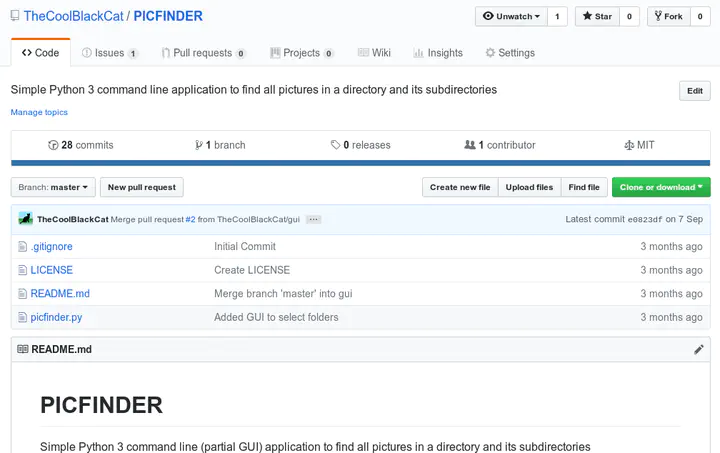
Task: Edit README.md with the pencil icon
Action: (x=699, y=350)
